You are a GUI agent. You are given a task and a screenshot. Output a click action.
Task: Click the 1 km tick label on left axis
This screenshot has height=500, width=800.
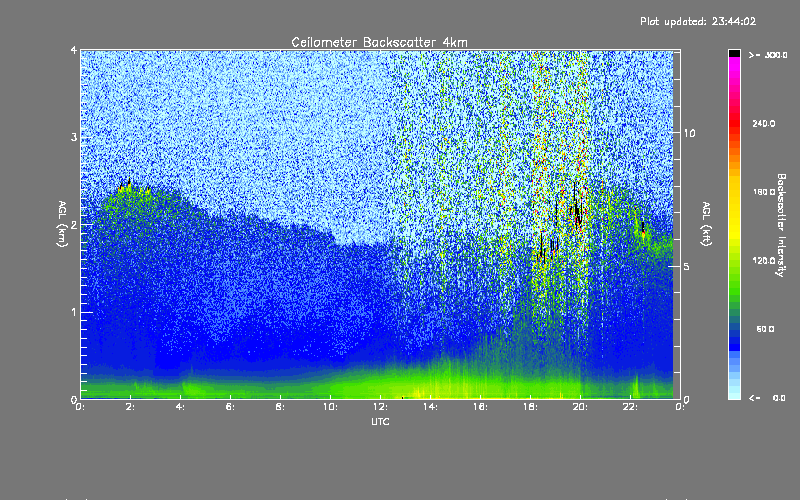click(74, 312)
